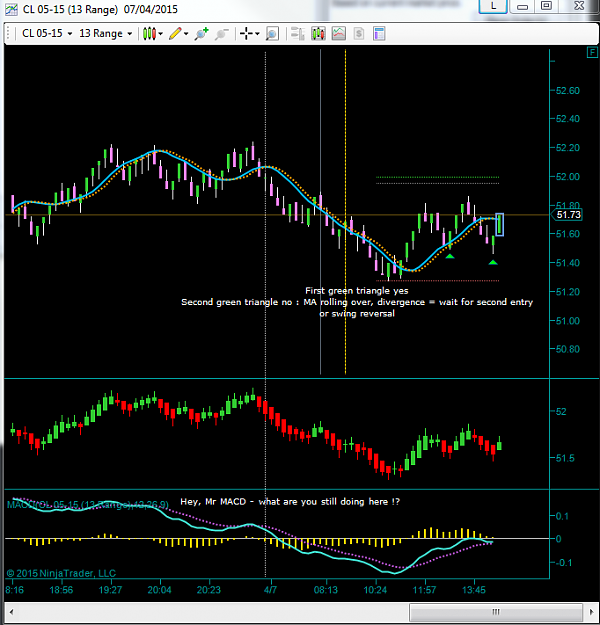Screen dimensions: 600x625
Task: Expand the crosshair cursor mode dropdown arrow
Action: pos(258,34)
